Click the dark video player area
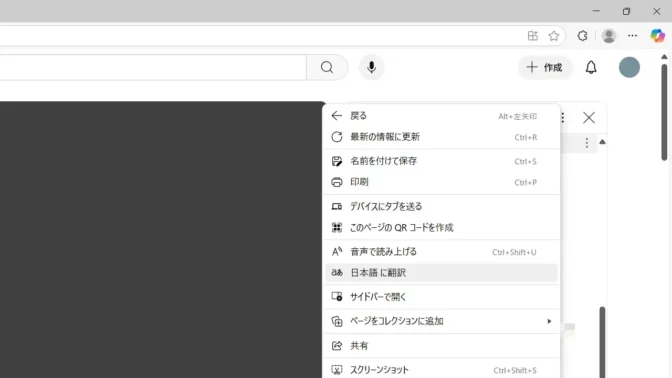 [162, 240]
